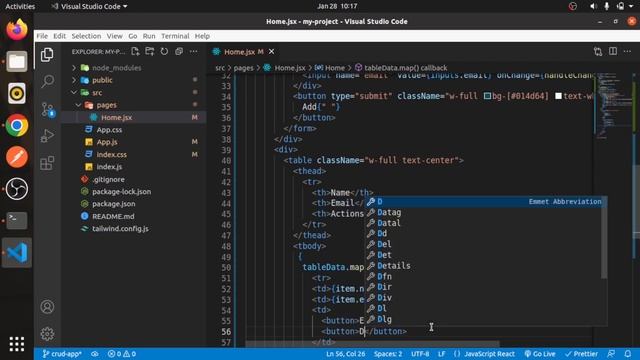The image size is (640, 360).
Task: Open the Manage gear icon
Action: [x=47, y=334]
